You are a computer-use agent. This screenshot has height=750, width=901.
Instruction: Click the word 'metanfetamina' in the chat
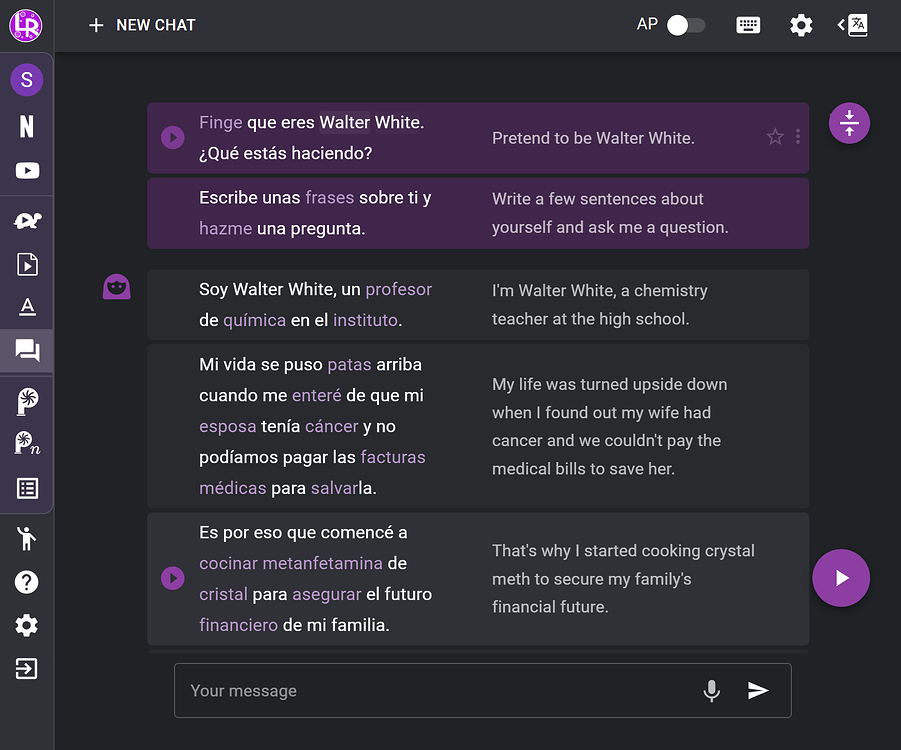[322, 563]
